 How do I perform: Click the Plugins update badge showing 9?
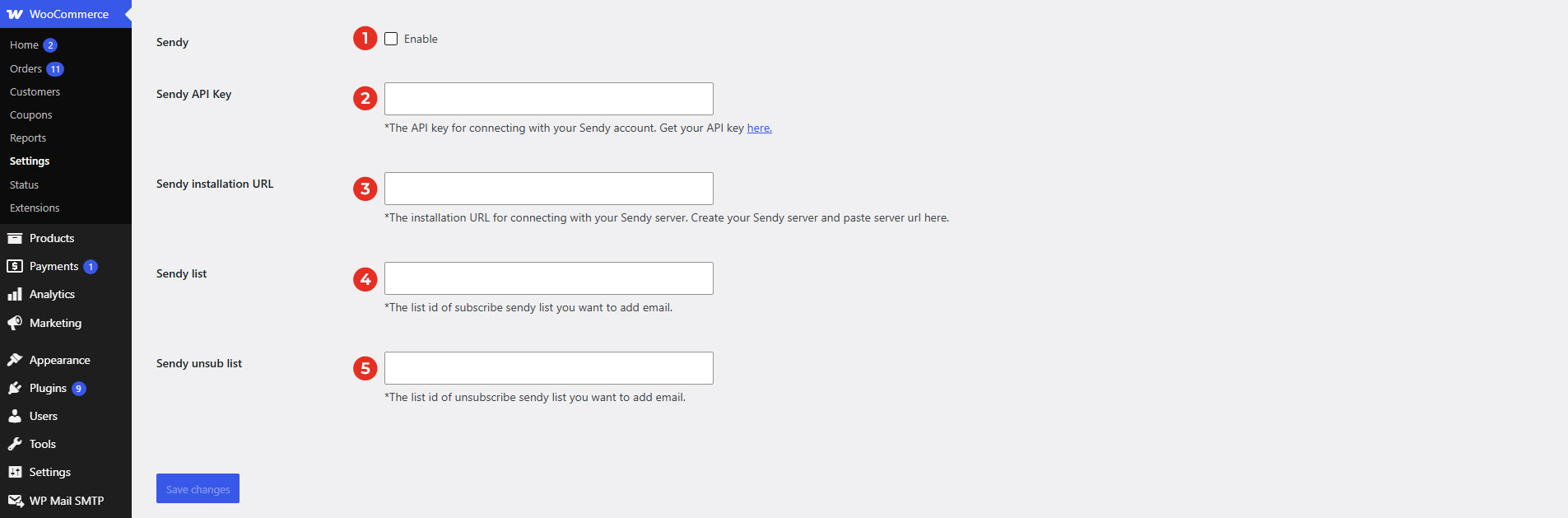[x=78, y=388]
